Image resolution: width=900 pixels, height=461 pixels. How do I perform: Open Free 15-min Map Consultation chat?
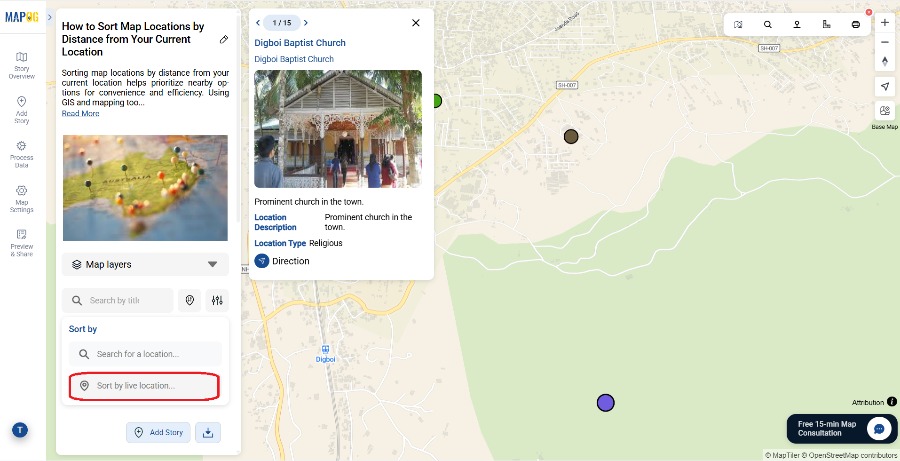coord(842,429)
